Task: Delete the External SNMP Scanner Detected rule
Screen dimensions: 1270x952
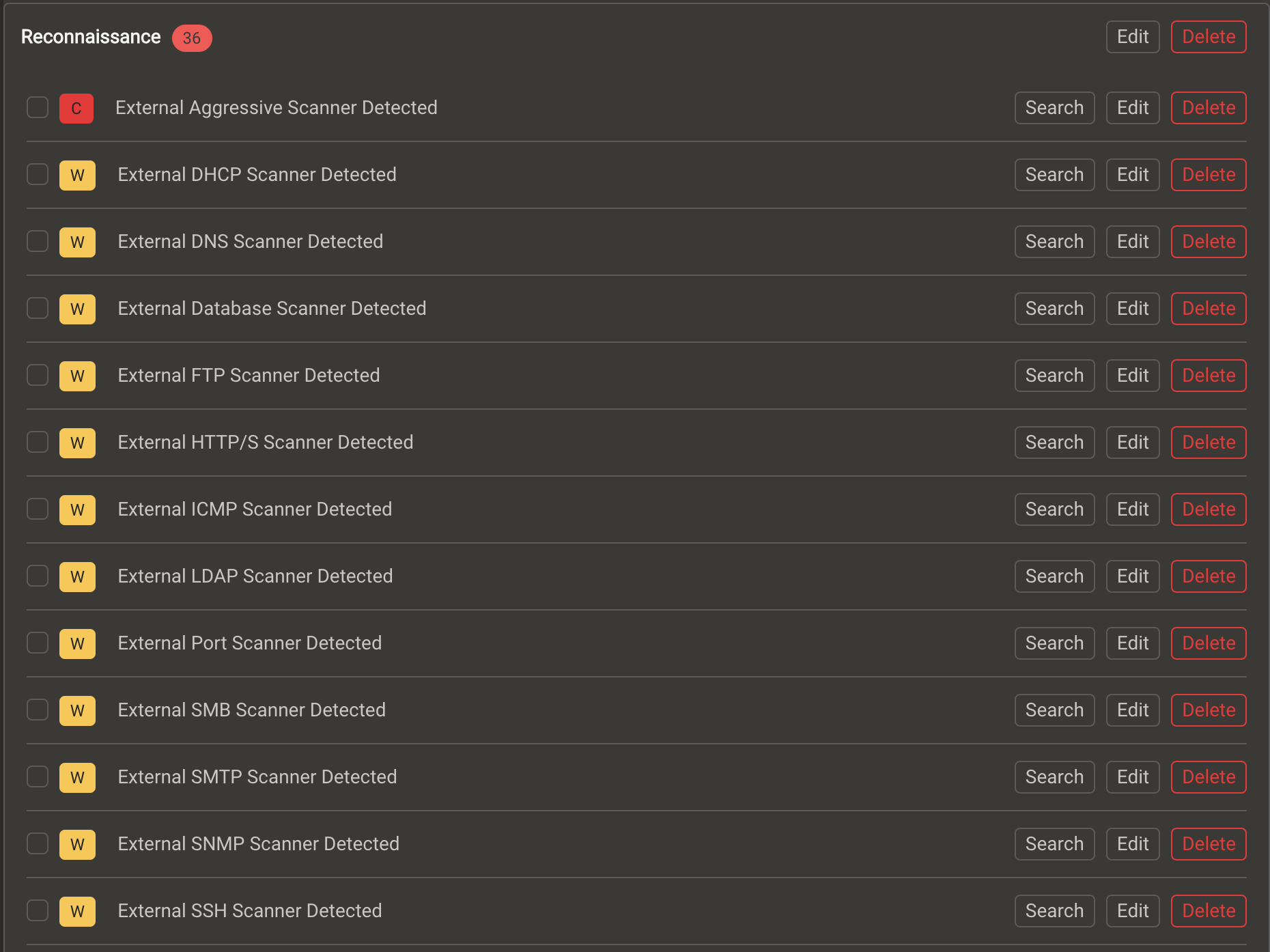Action: (1209, 844)
